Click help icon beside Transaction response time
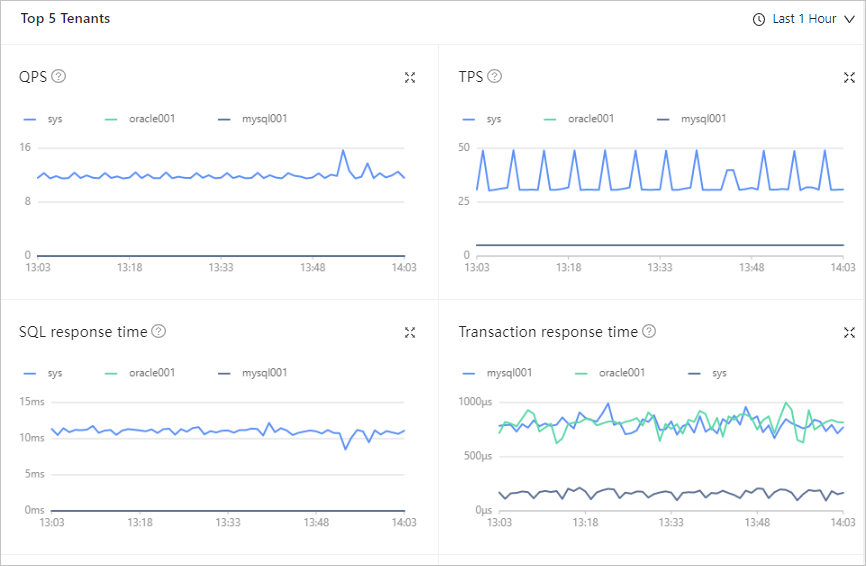Screen dimensions: 866x566 click(x=649, y=331)
